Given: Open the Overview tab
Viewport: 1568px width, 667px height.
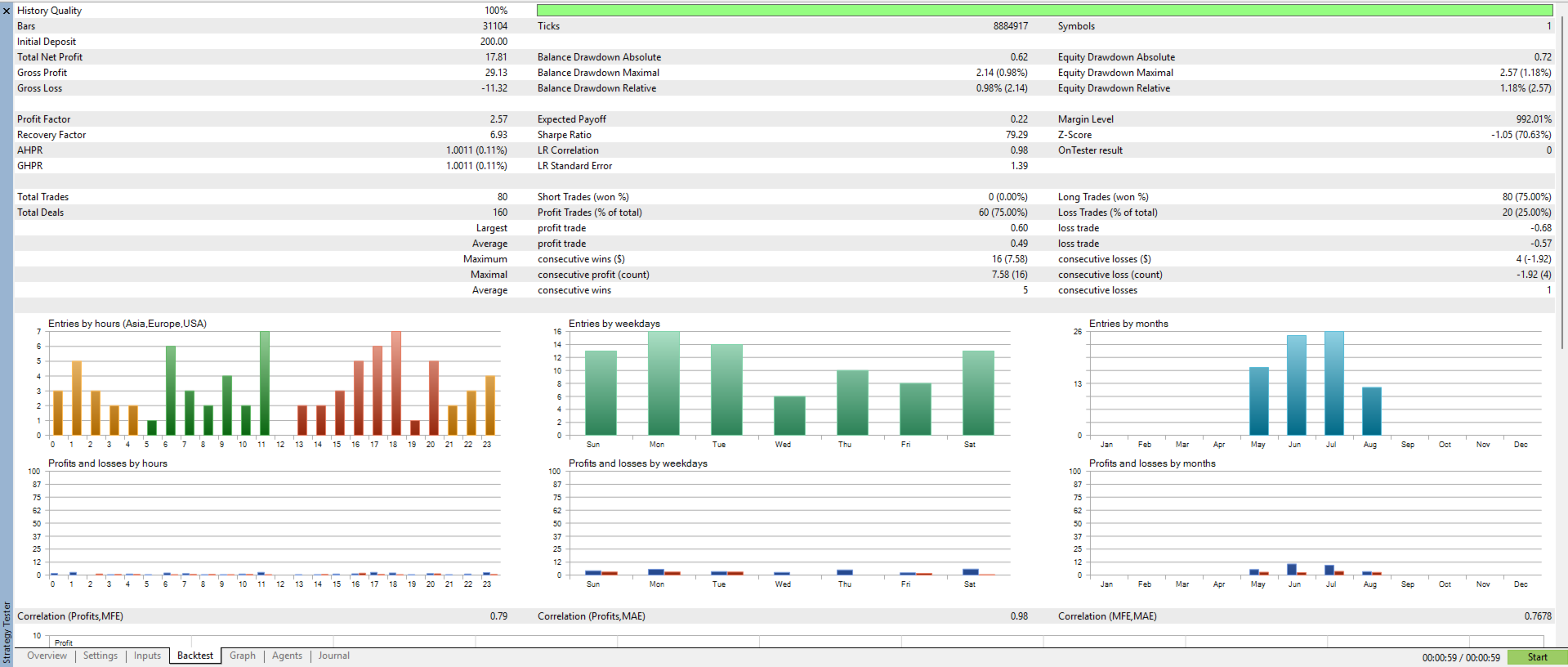Looking at the screenshot, I should [x=47, y=656].
